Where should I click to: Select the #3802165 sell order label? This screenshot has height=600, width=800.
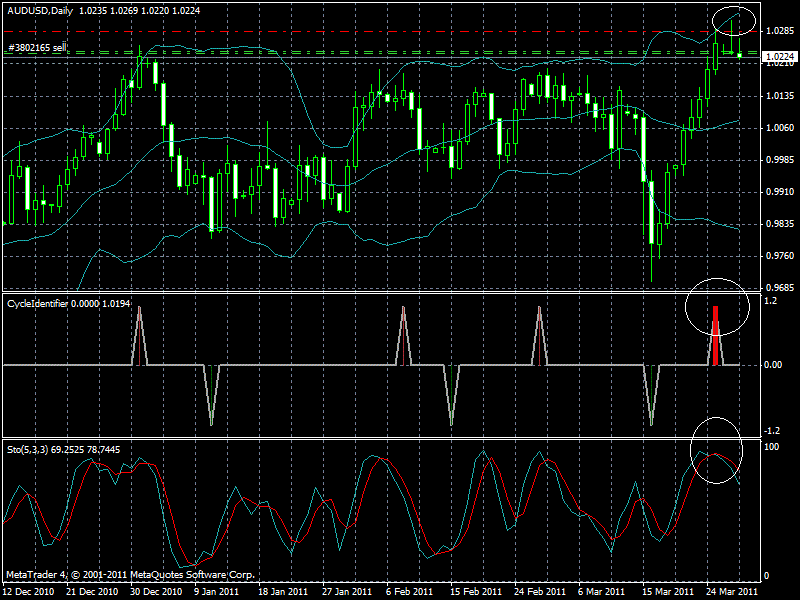click(x=37, y=48)
